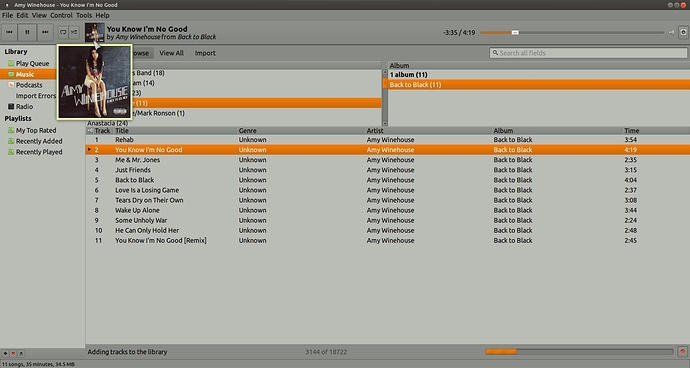
Task: Skip to the next track
Action: coord(45,32)
